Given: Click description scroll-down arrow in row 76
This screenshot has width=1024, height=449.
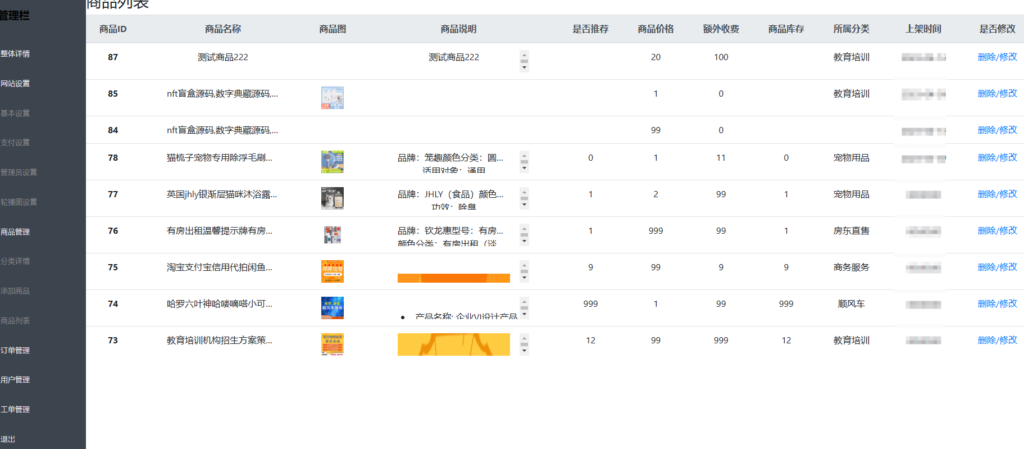Looking at the screenshot, I should coord(524,241).
